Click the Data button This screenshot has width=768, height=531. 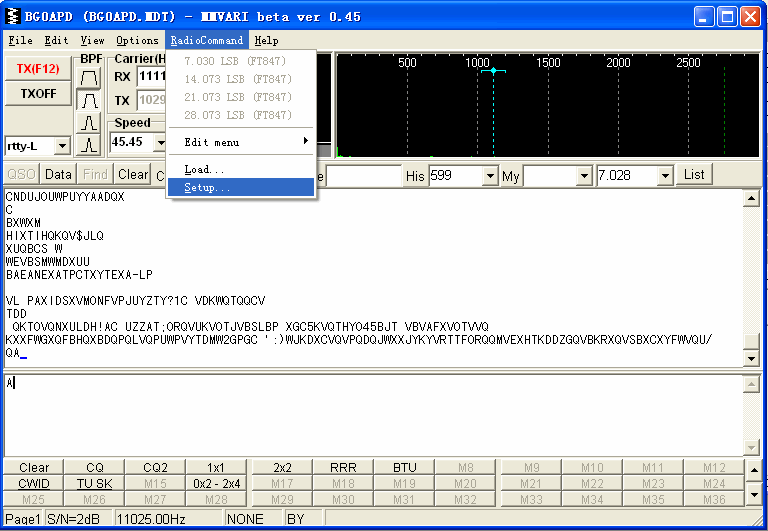[x=58, y=174]
